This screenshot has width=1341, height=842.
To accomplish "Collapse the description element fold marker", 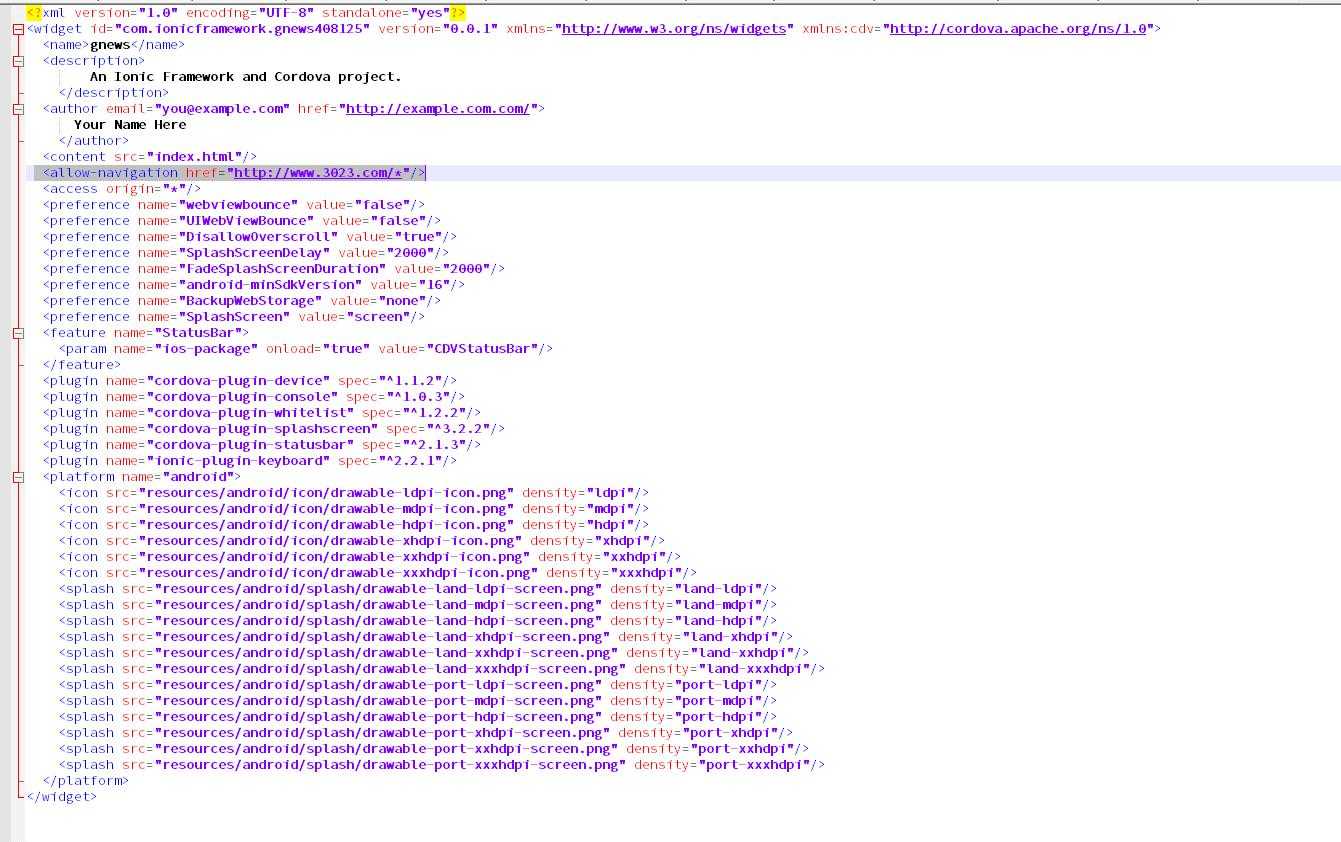I will pos(18,61).
